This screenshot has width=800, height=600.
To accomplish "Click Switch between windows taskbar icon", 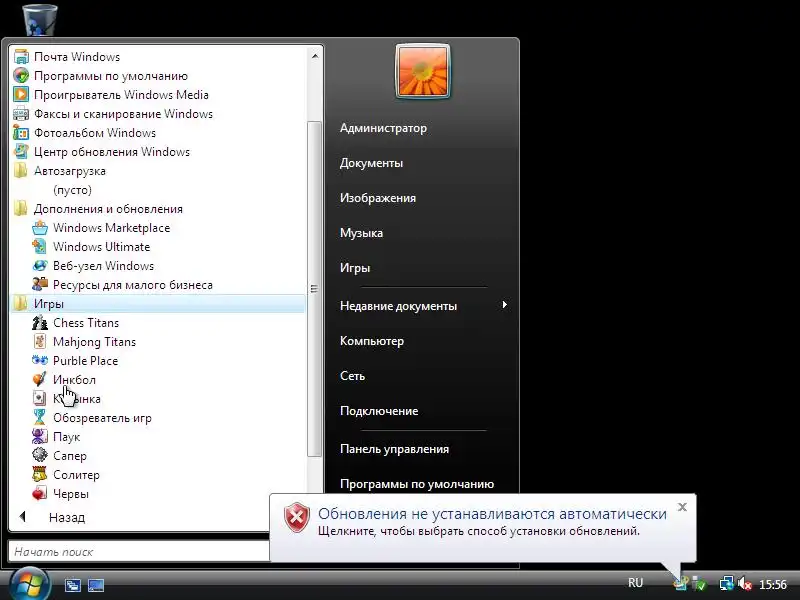I will [x=73, y=585].
